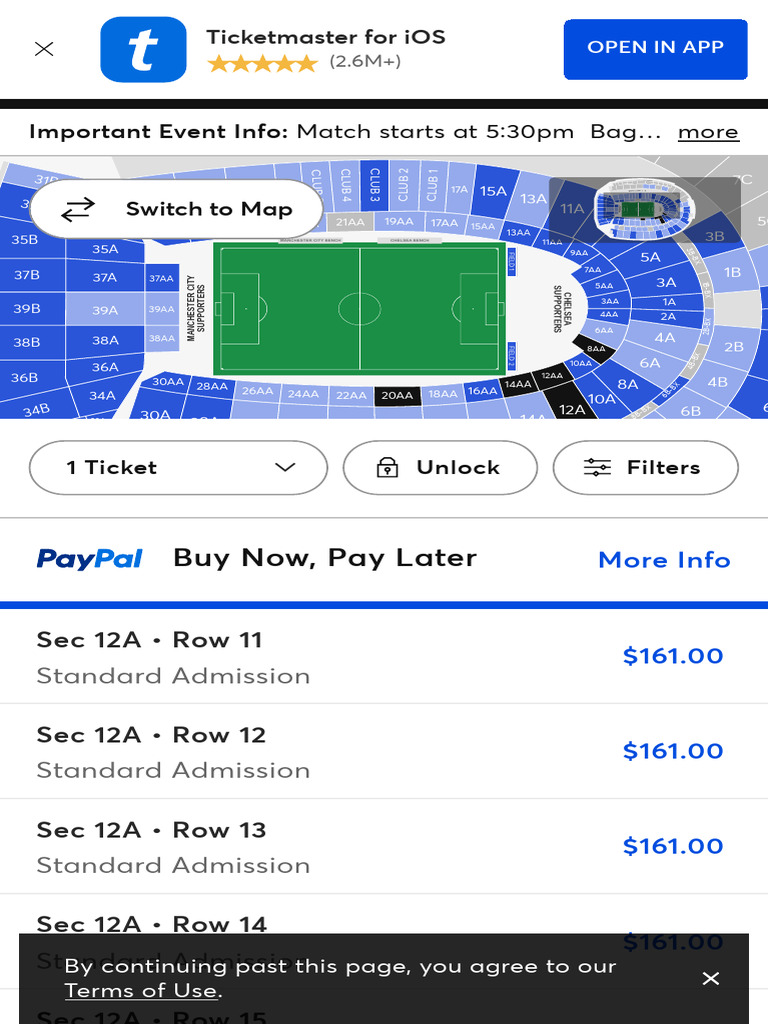Click the PayPal logo
Viewport: 768px width, 1024px height.
click(90, 559)
